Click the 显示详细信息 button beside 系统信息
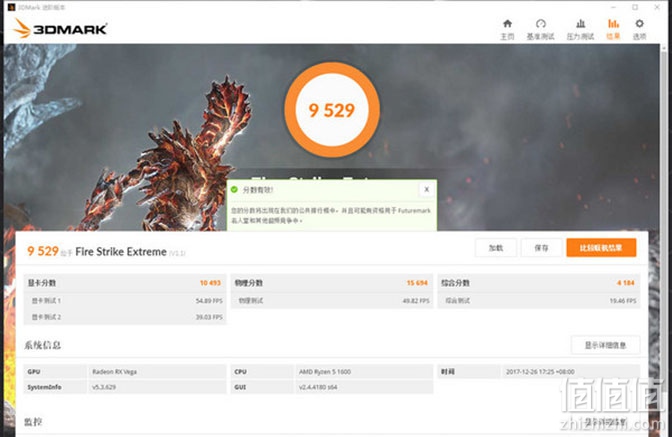Viewport: 672px width, 437px height. coord(606,345)
